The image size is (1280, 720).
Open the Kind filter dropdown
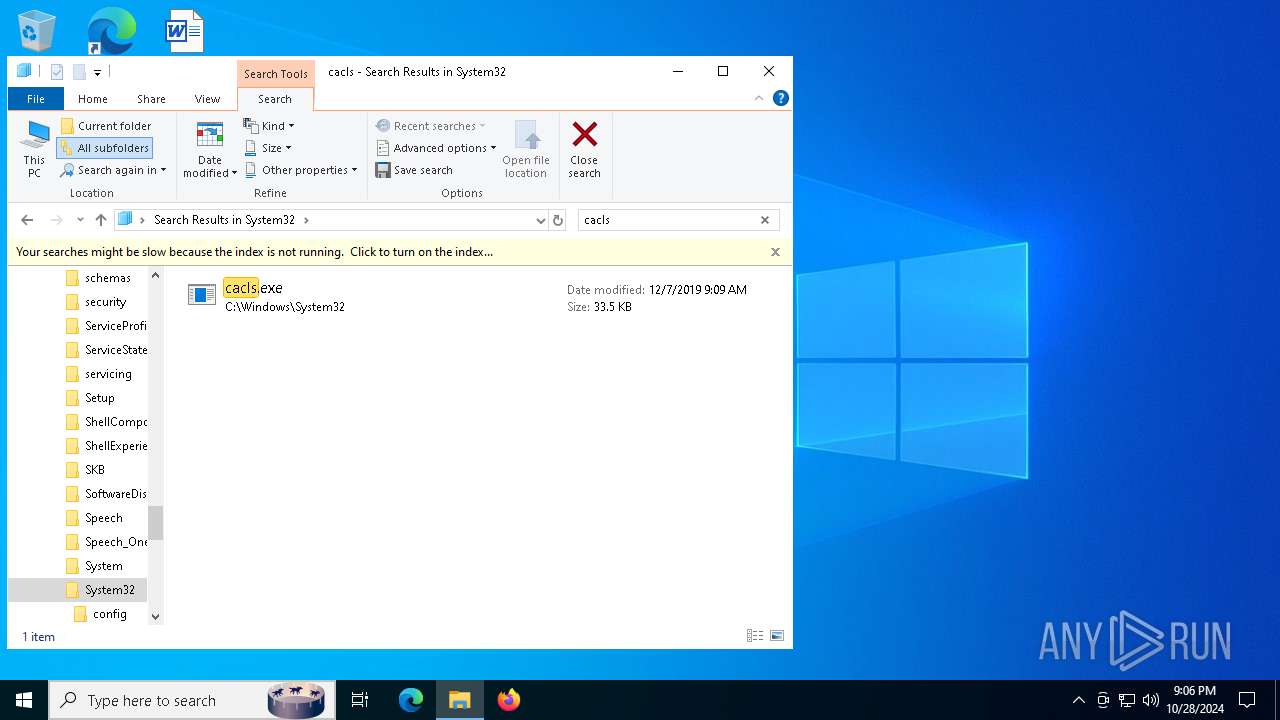(x=269, y=126)
